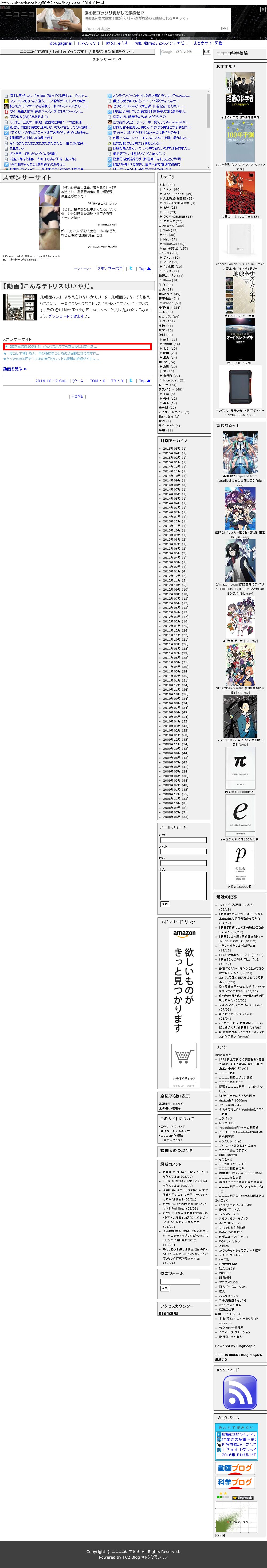Focus the Google custom search box
267x1568 pixels.
pos(180,52)
